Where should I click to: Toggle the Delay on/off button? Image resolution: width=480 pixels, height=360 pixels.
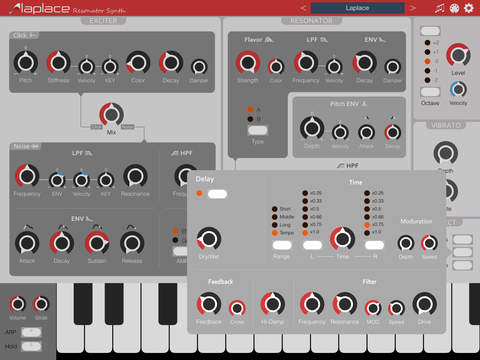(217, 194)
